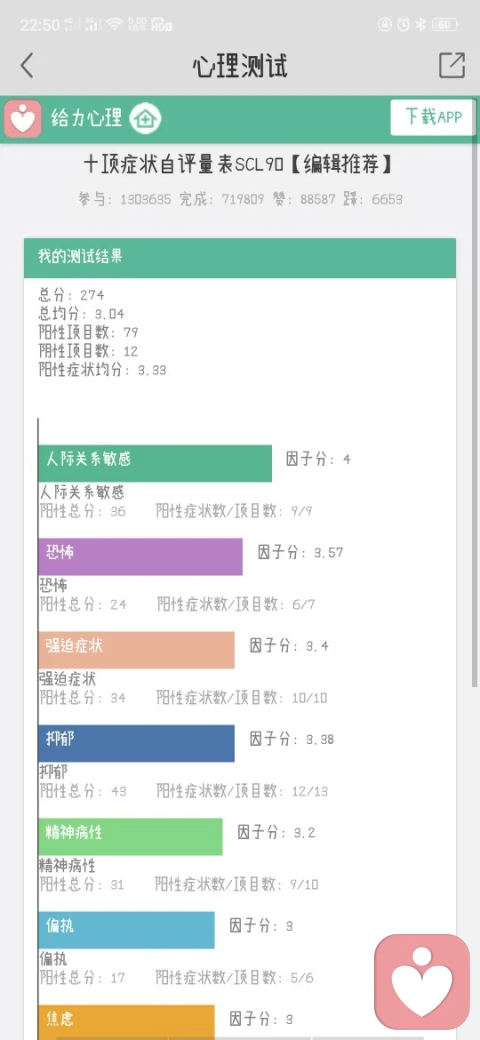Tap the floating pink heart app icon
The image size is (480, 1040).
tap(422, 982)
